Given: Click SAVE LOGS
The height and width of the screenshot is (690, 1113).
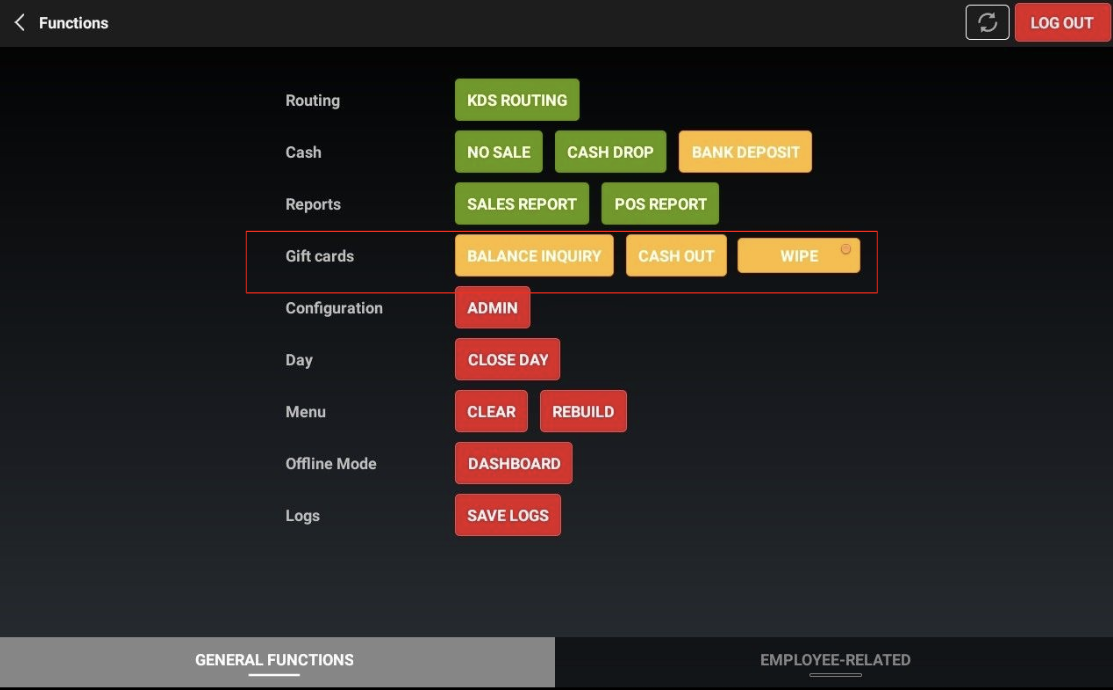Looking at the screenshot, I should point(508,516).
